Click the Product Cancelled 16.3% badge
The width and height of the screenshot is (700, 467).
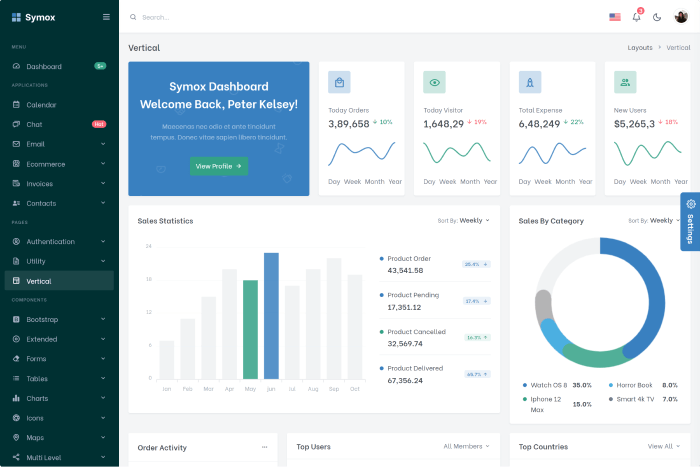pos(477,338)
